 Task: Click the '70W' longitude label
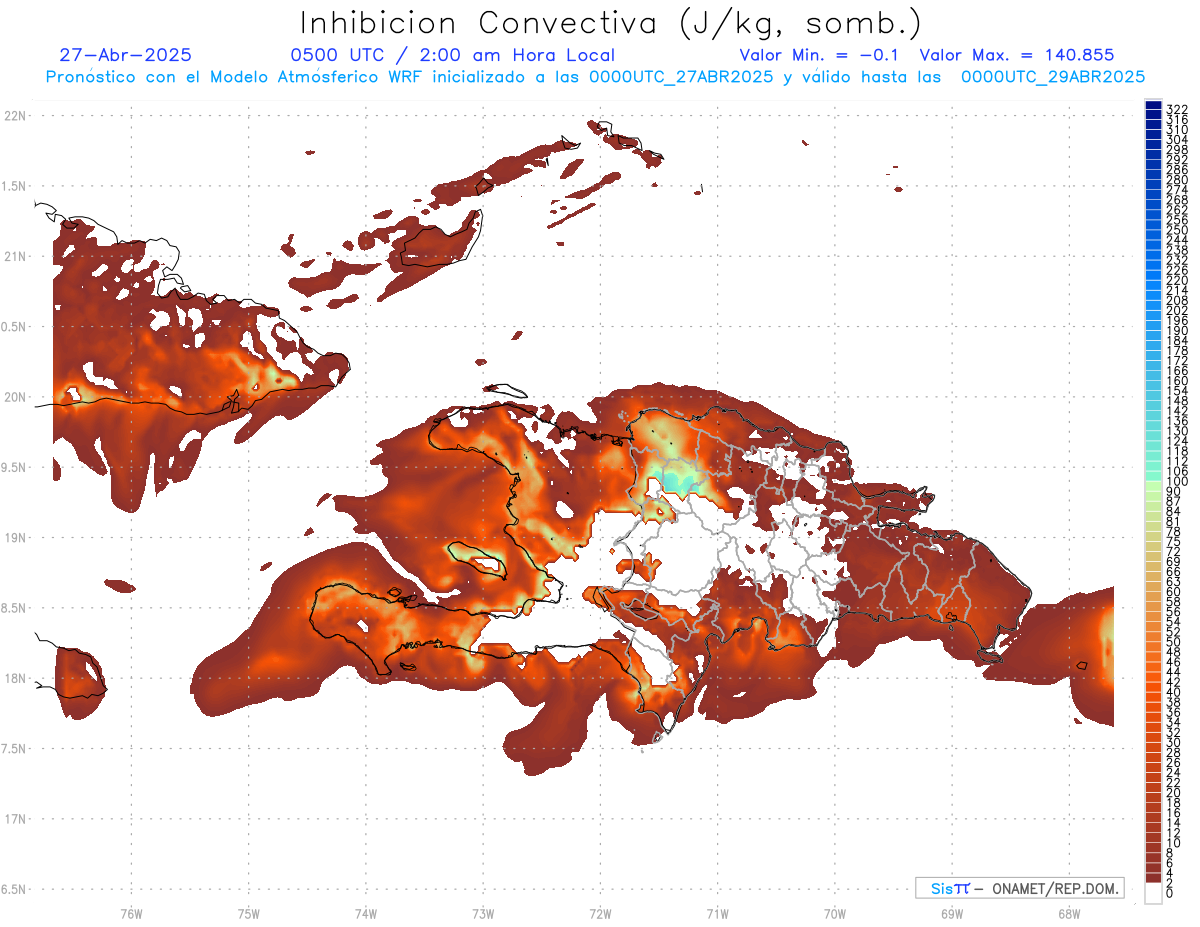click(834, 913)
